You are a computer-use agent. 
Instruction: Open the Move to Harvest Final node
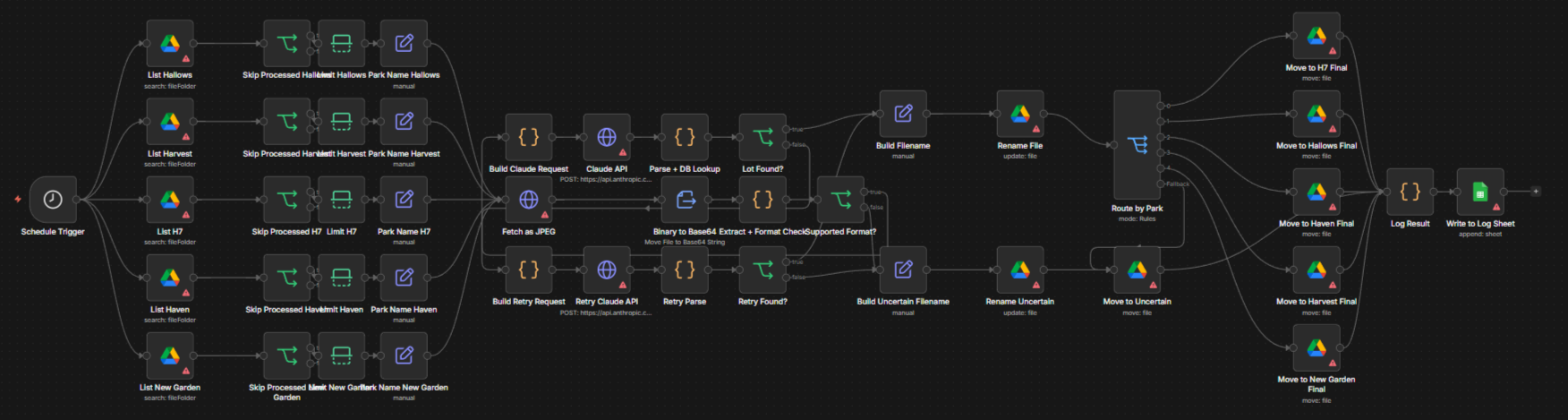pyautogui.click(x=1317, y=270)
